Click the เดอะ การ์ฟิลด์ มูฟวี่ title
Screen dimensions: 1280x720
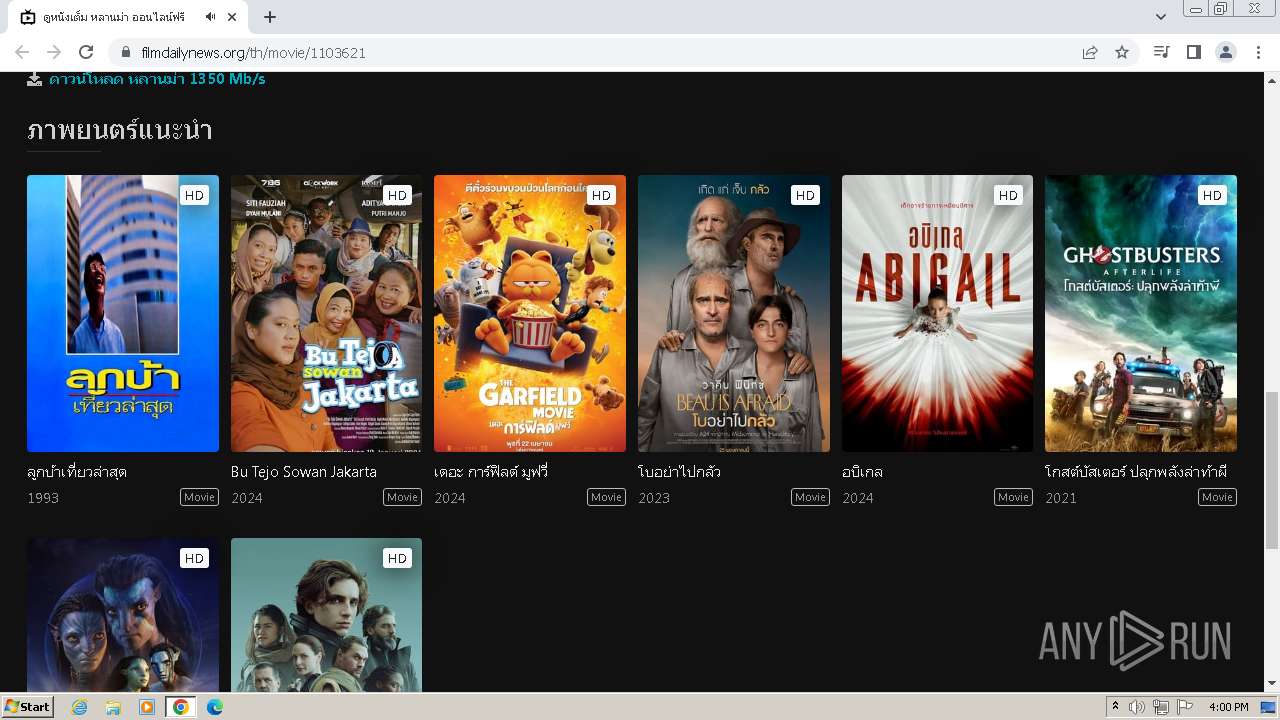[x=491, y=472]
